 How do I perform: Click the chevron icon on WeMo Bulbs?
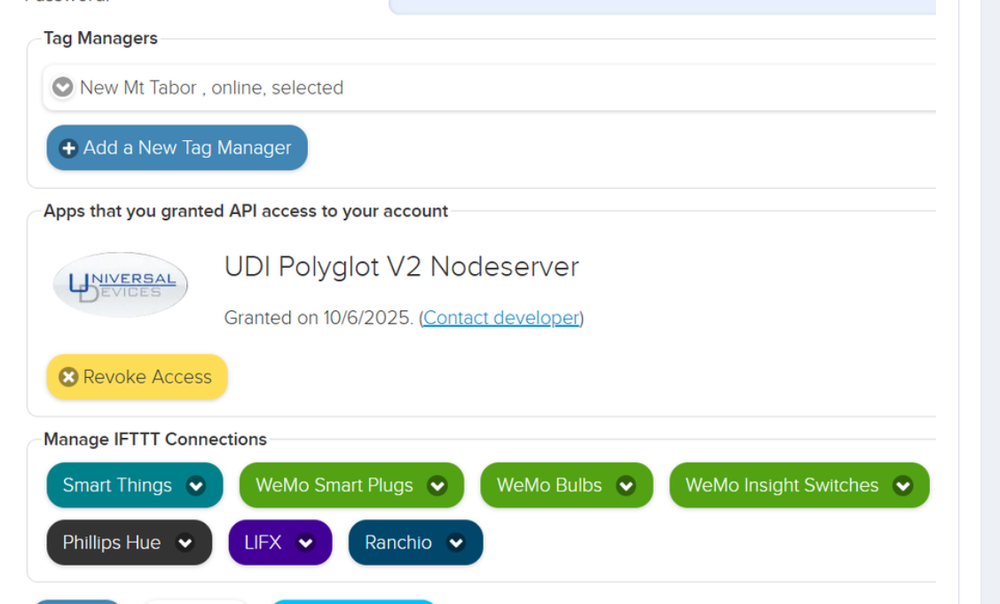coord(626,486)
